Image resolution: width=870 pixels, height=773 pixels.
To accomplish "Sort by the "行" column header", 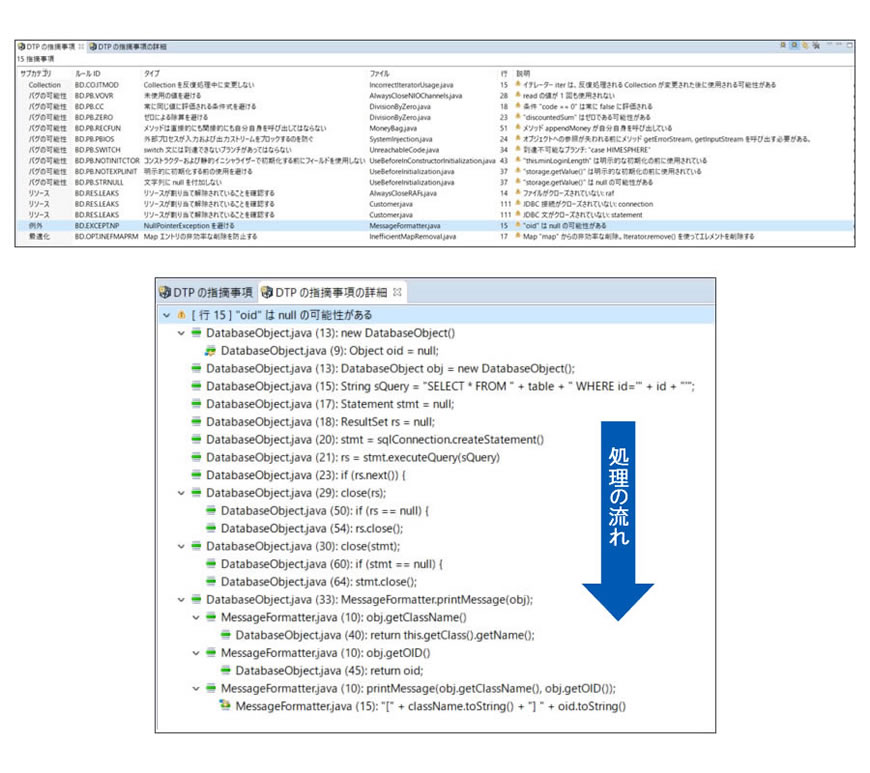I will (504, 73).
